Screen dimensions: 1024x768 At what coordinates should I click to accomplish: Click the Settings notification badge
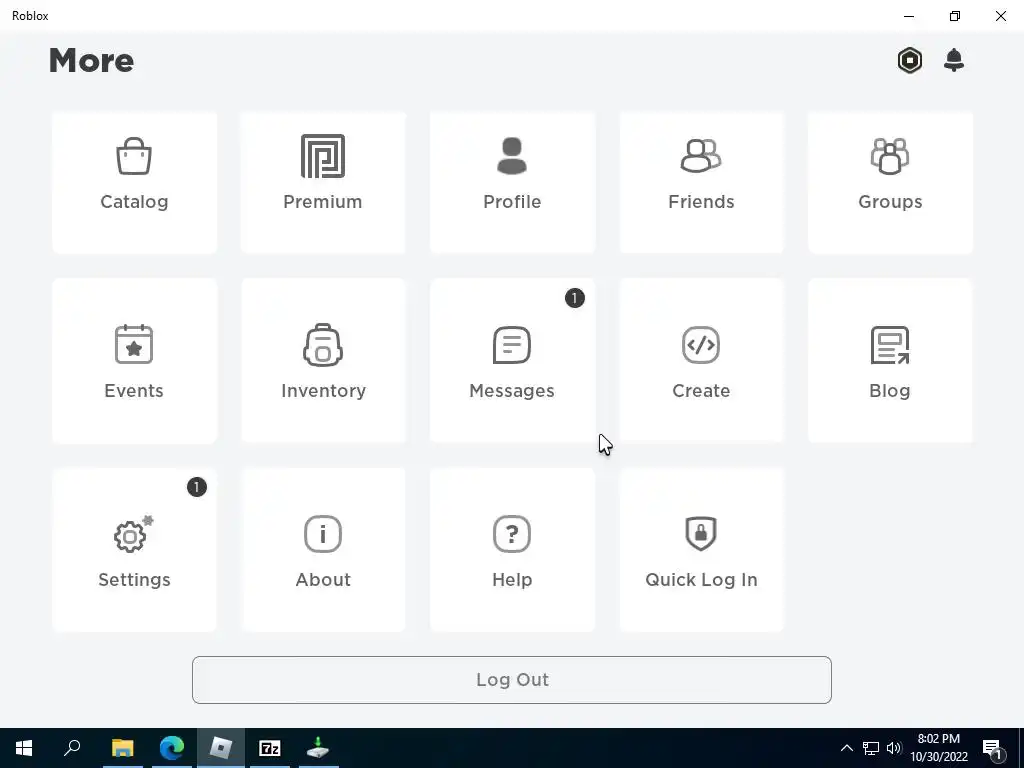197,487
